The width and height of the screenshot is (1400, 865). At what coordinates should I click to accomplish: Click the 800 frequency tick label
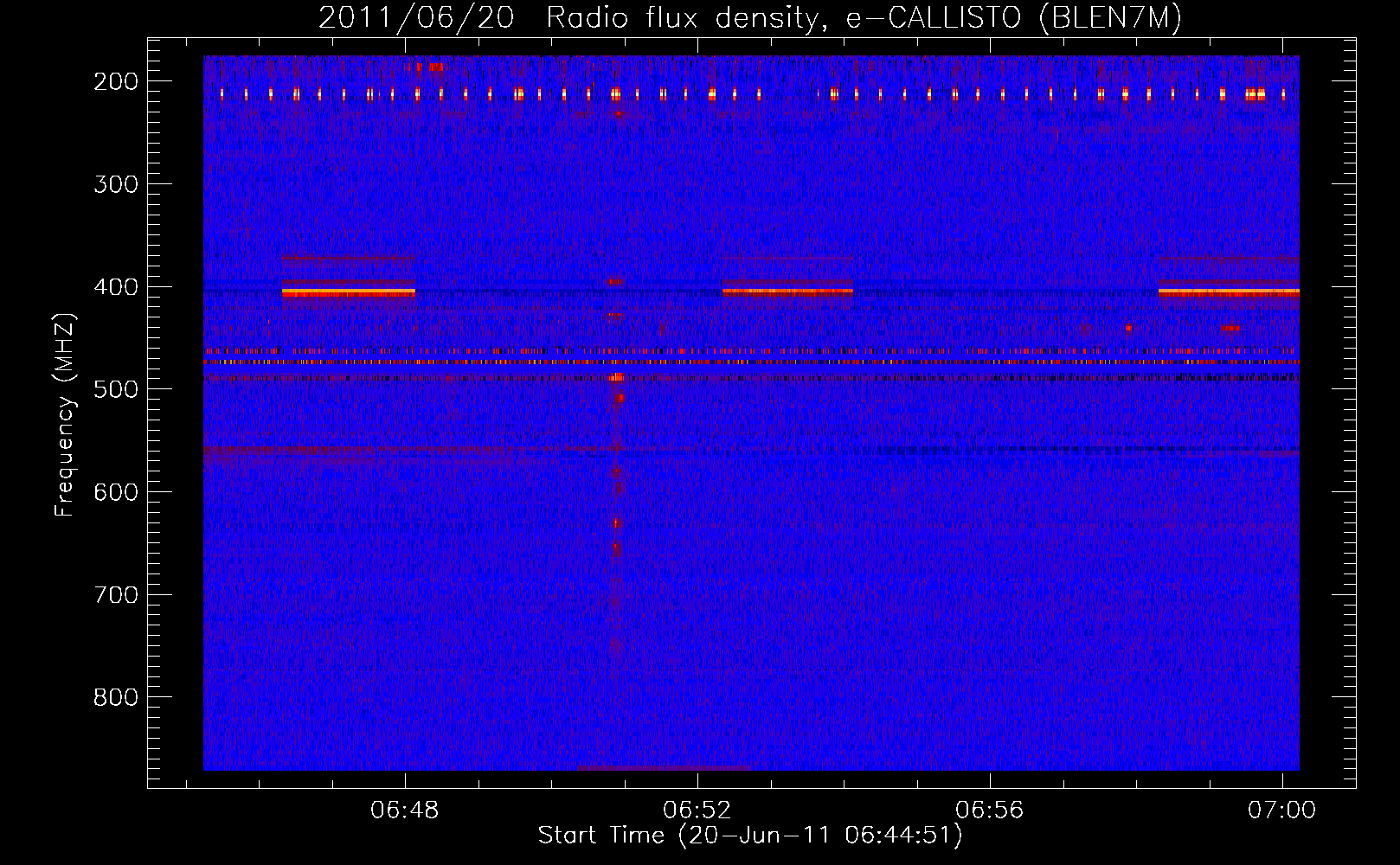(116, 697)
